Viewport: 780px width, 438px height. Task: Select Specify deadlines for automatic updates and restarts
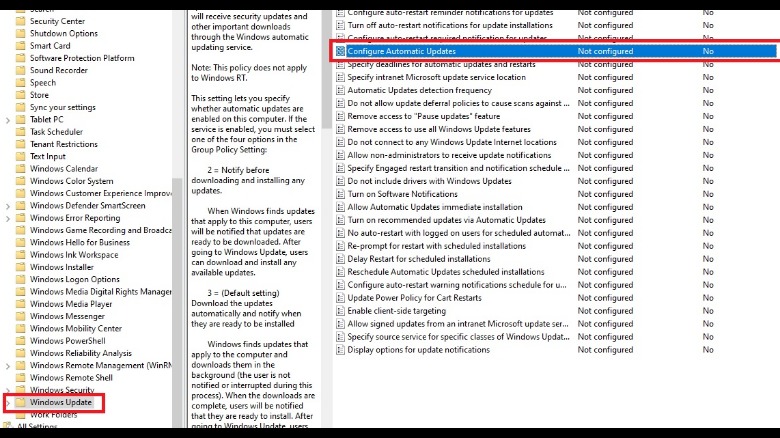[x=441, y=64]
